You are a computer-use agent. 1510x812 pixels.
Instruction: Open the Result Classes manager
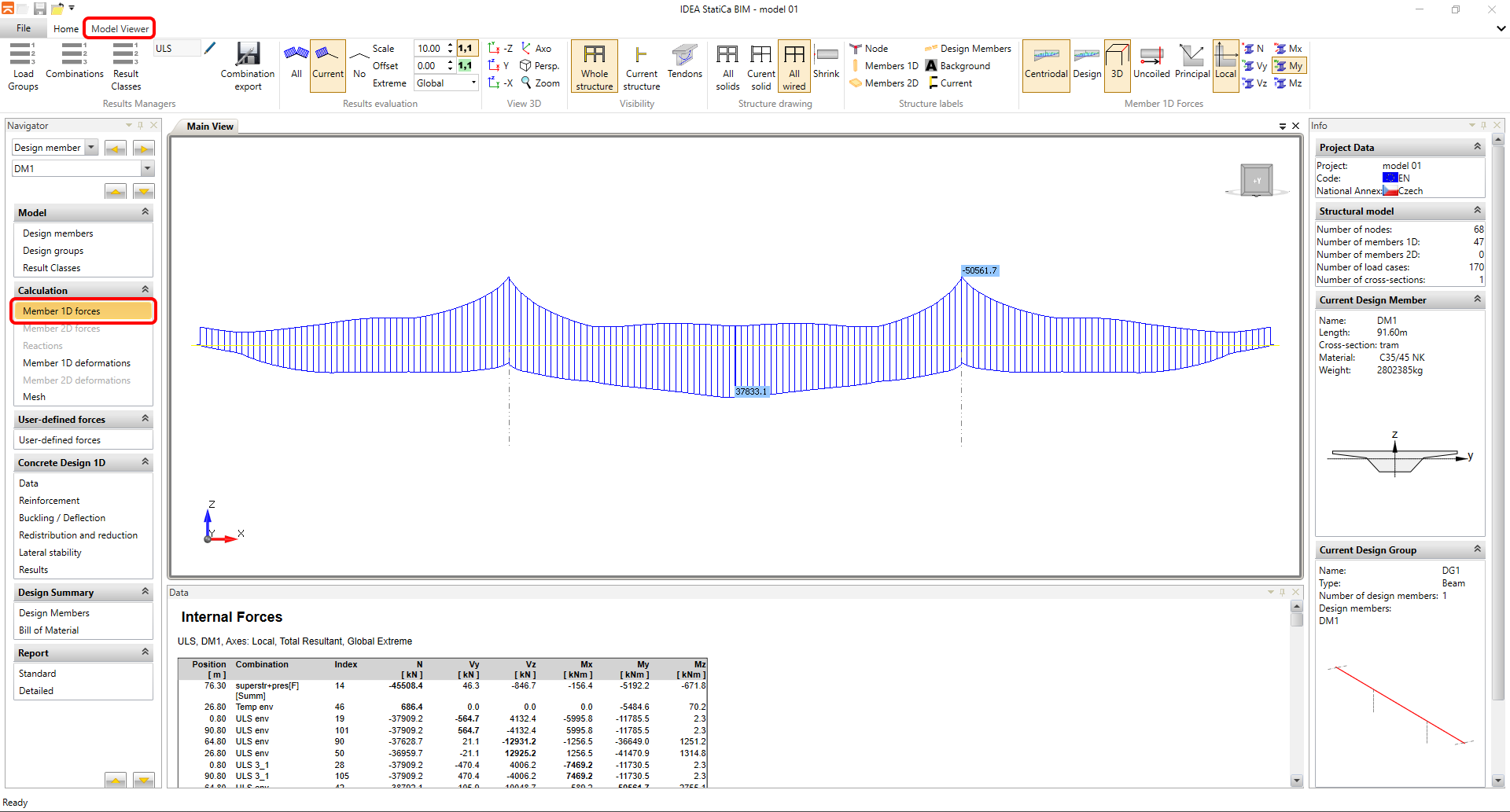126,66
